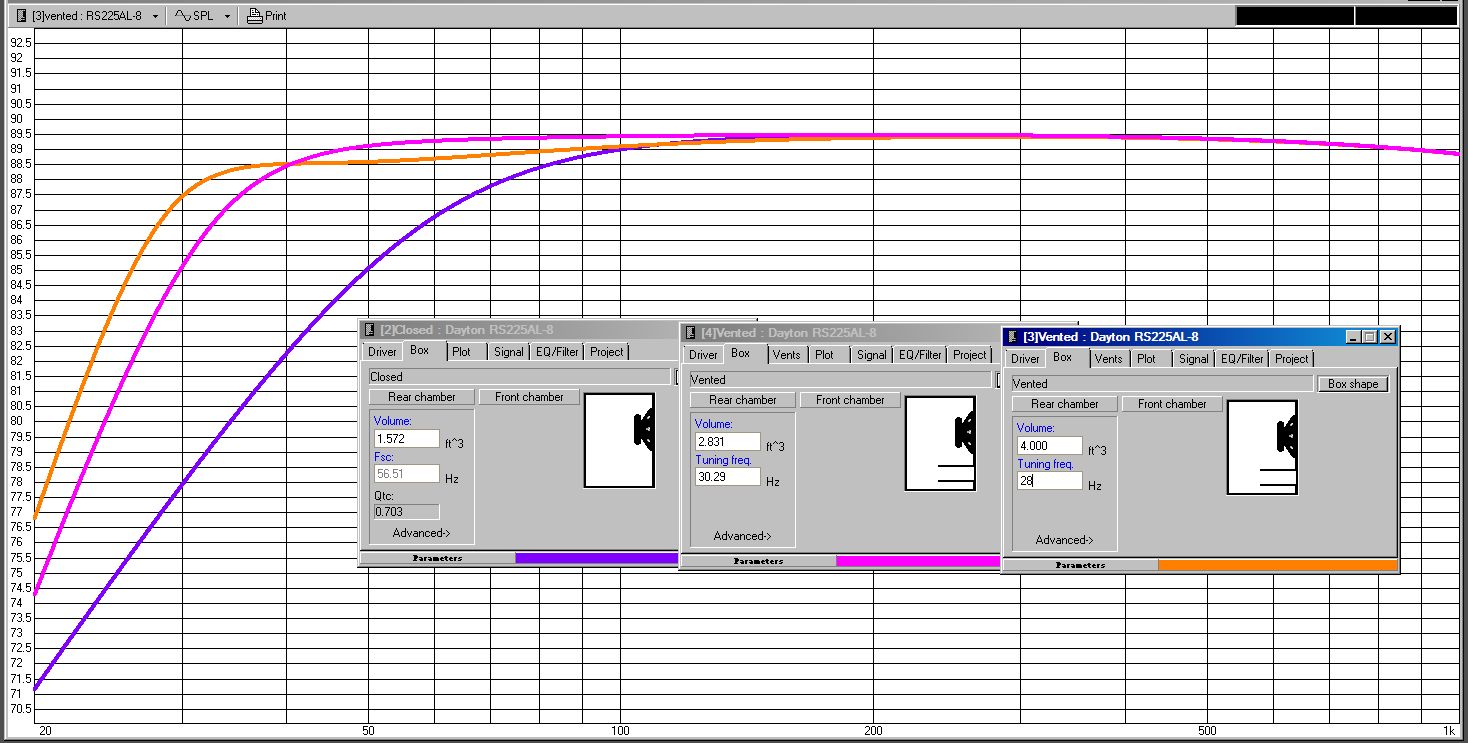1468x743 pixels.
Task: Click the magenta plot color swatch
Action: (918, 561)
